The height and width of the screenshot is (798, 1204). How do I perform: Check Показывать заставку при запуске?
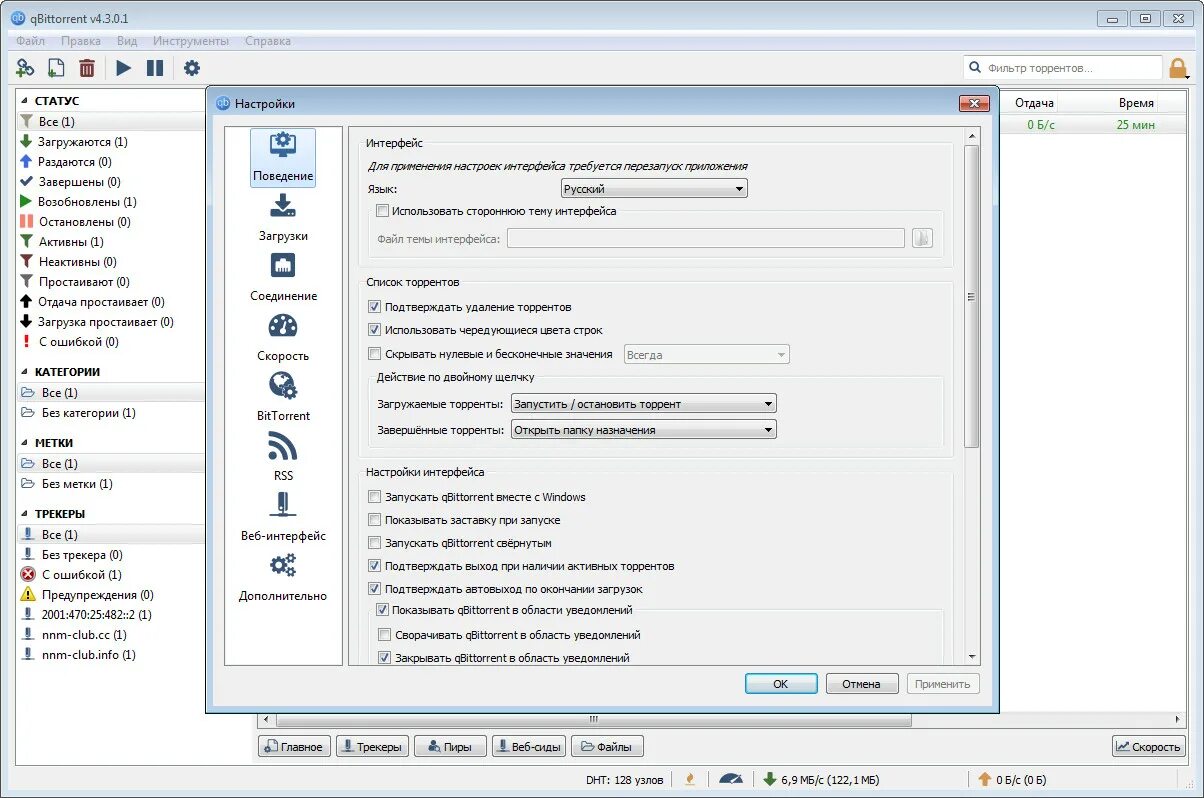(375, 520)
